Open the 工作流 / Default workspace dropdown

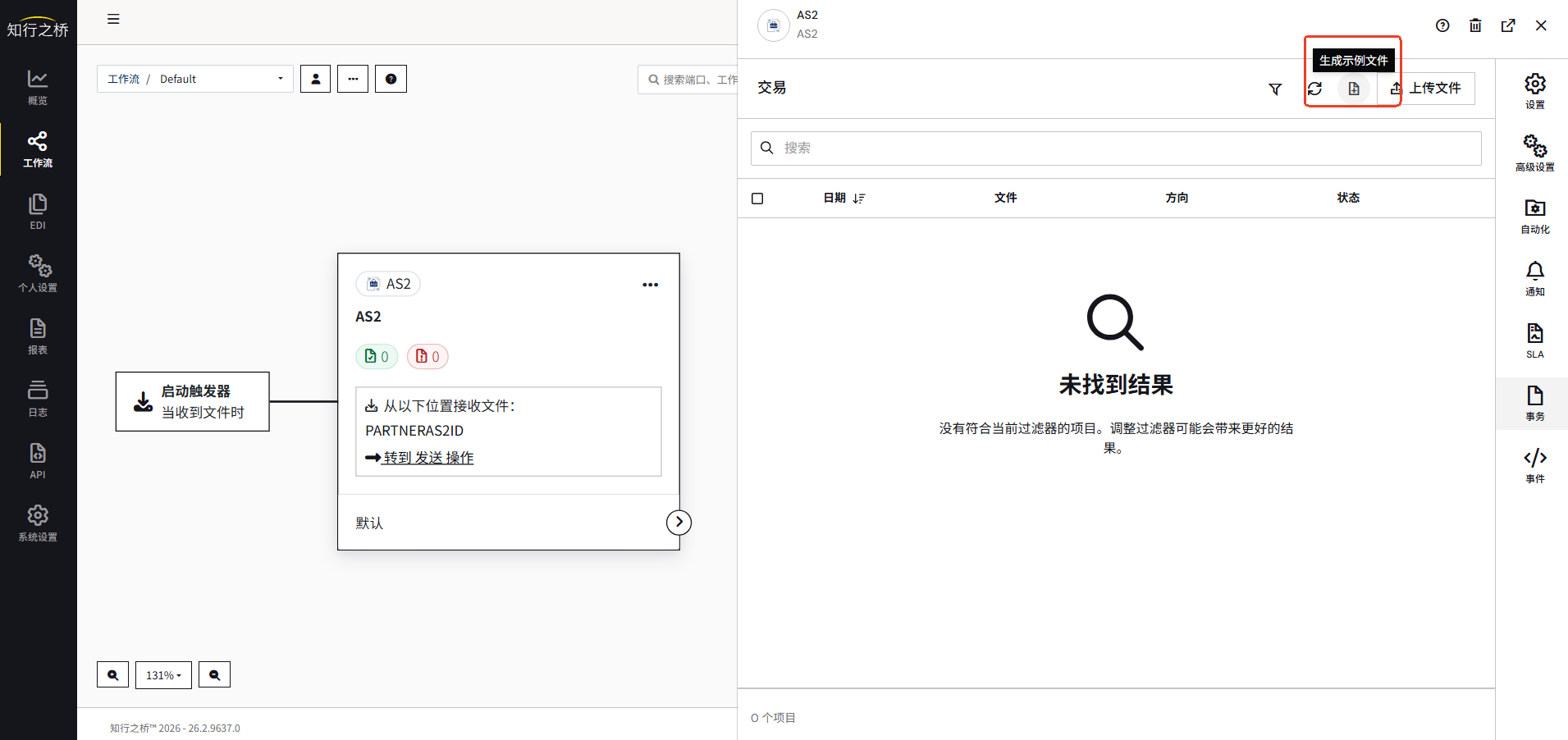195,79
